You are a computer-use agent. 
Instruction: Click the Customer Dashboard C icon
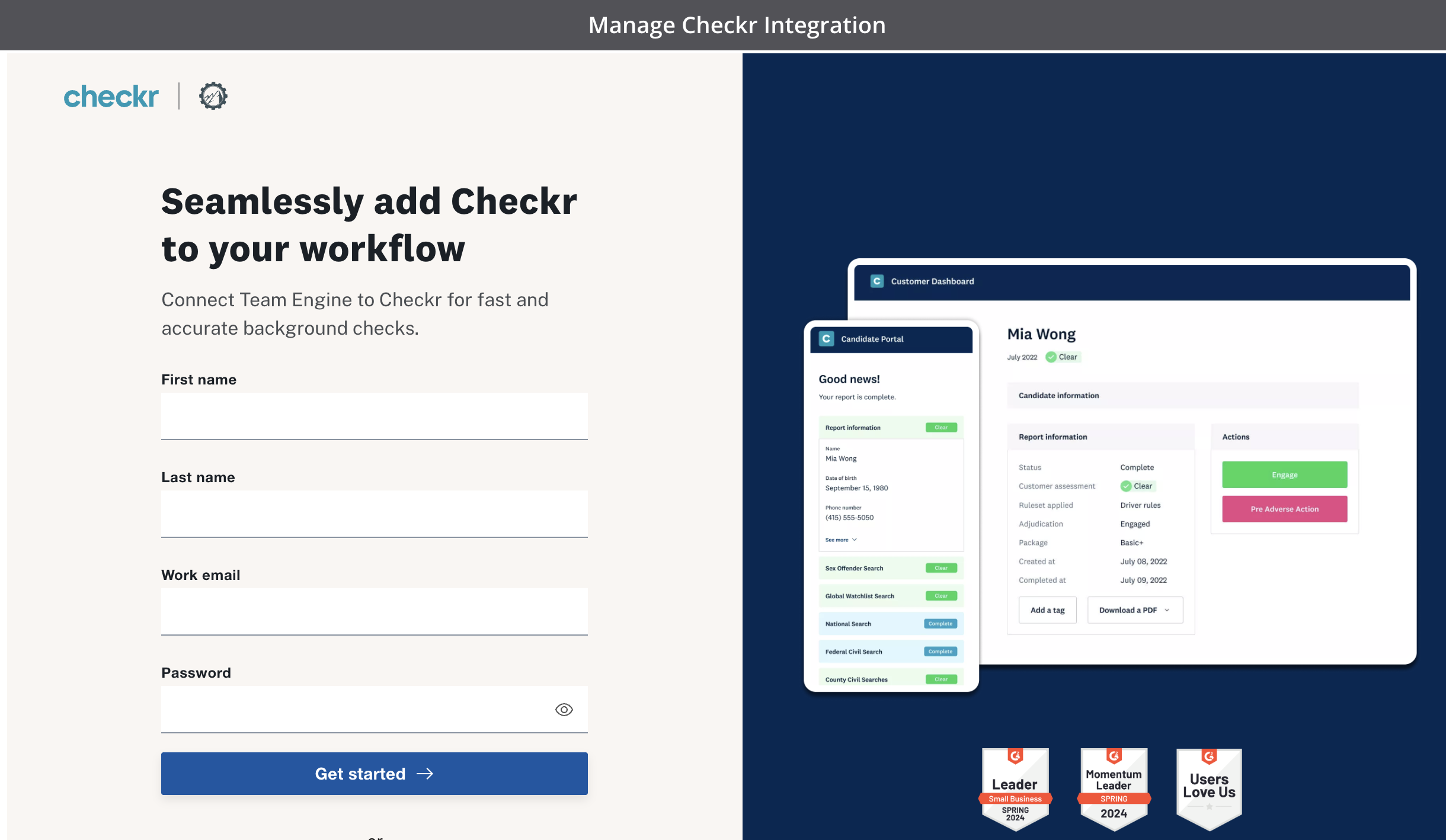(x=877, y=281)
